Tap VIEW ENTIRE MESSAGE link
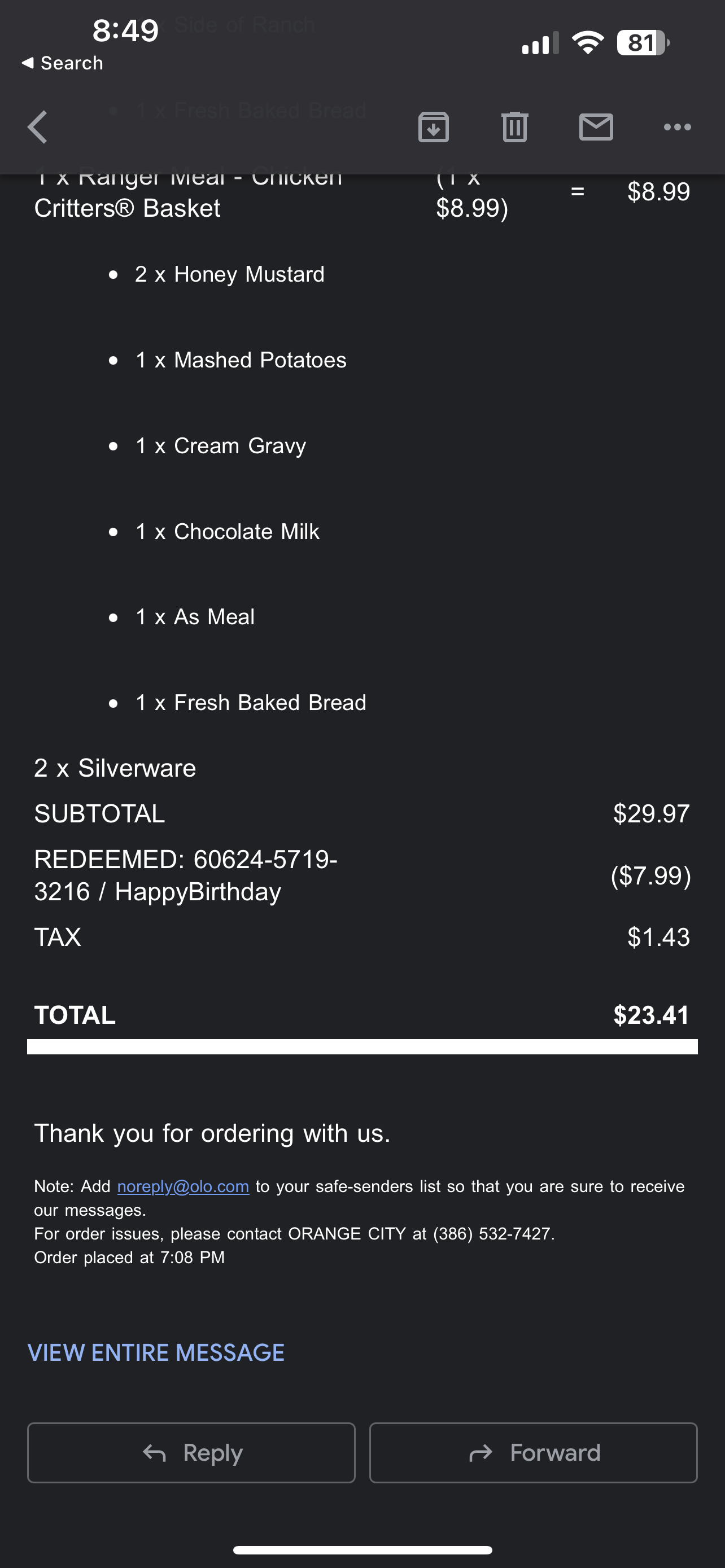725x1568 pixels. [x=156, y=1352]
